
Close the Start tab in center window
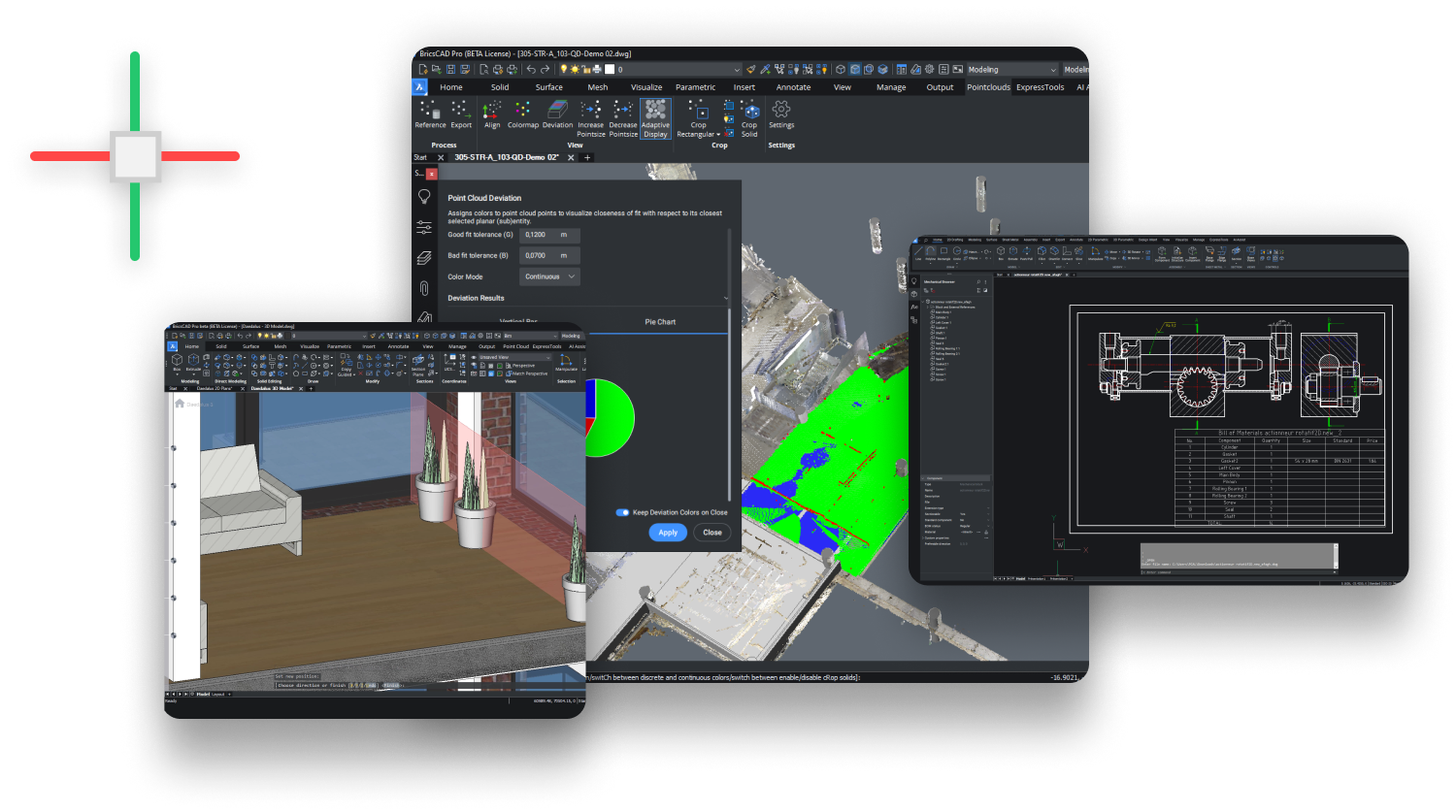[441, 157]
